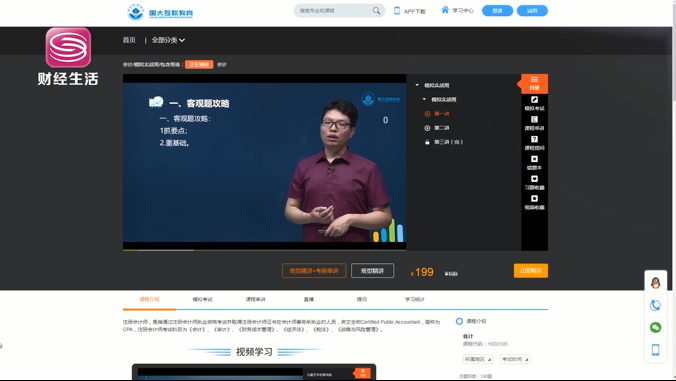Click the phone call floating icon
Viewport: 676px width, 381px height.
[x=655, y=305]
